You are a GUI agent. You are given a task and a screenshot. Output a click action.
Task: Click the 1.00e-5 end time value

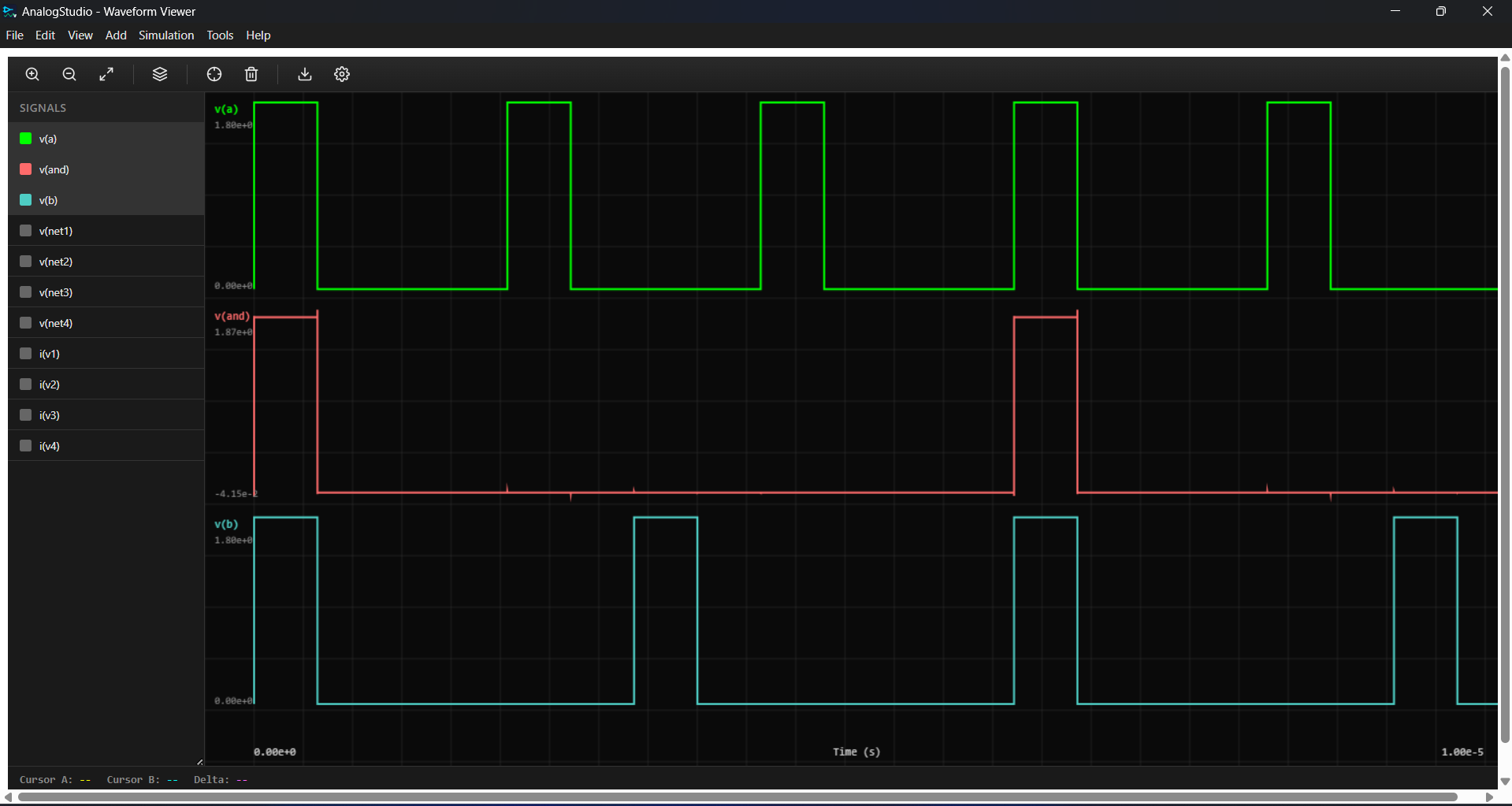click(x=1462, y=752)
